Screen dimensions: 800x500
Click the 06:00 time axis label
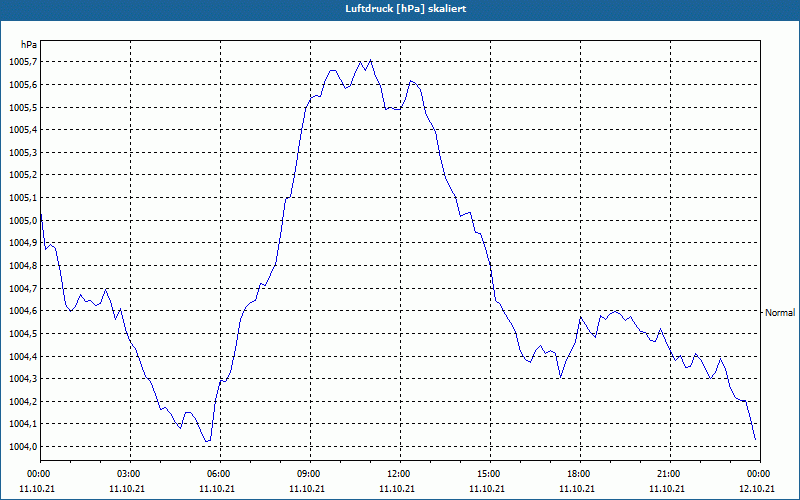click(x=220, y=474)
